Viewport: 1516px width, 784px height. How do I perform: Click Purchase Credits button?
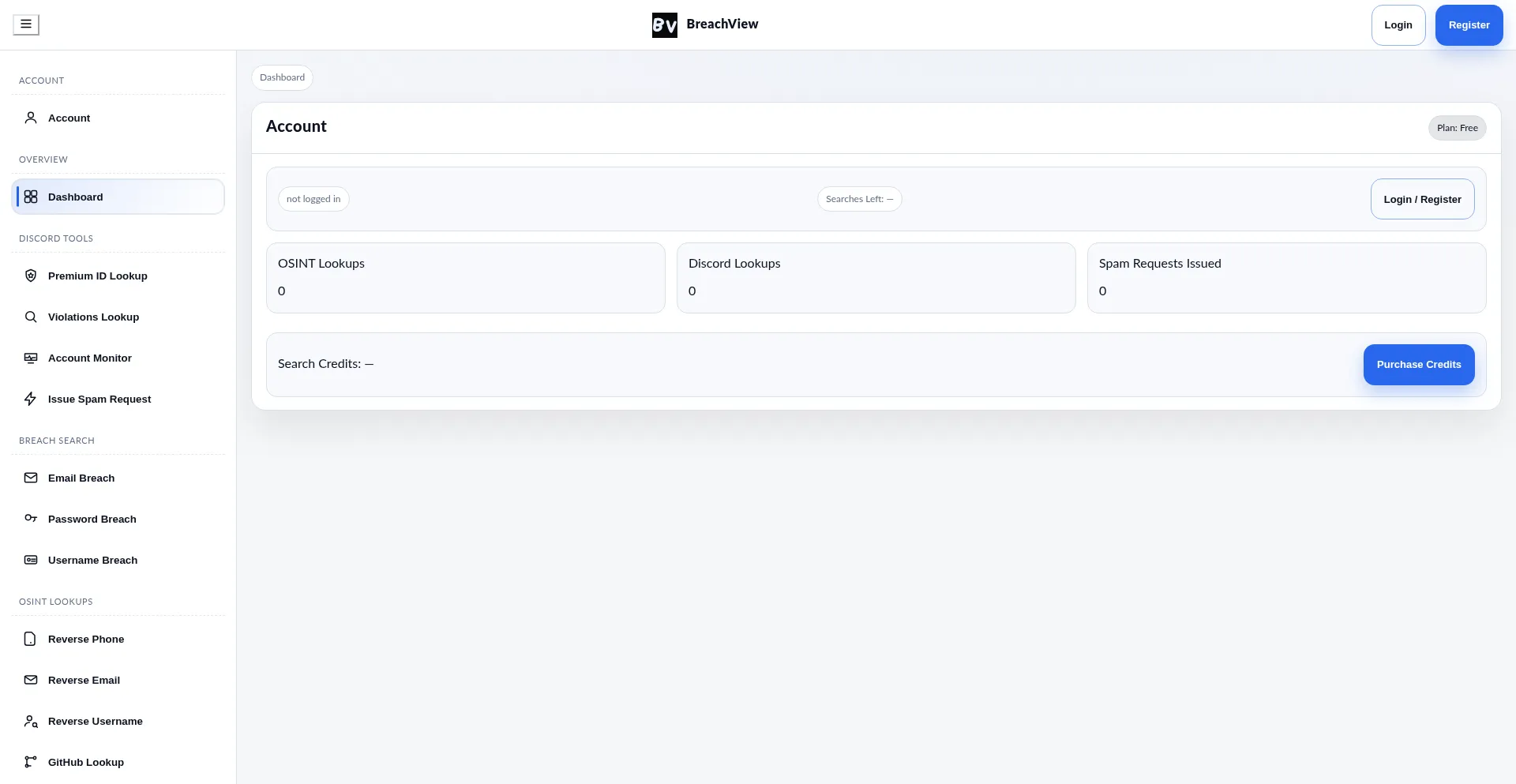point(1418,365)
